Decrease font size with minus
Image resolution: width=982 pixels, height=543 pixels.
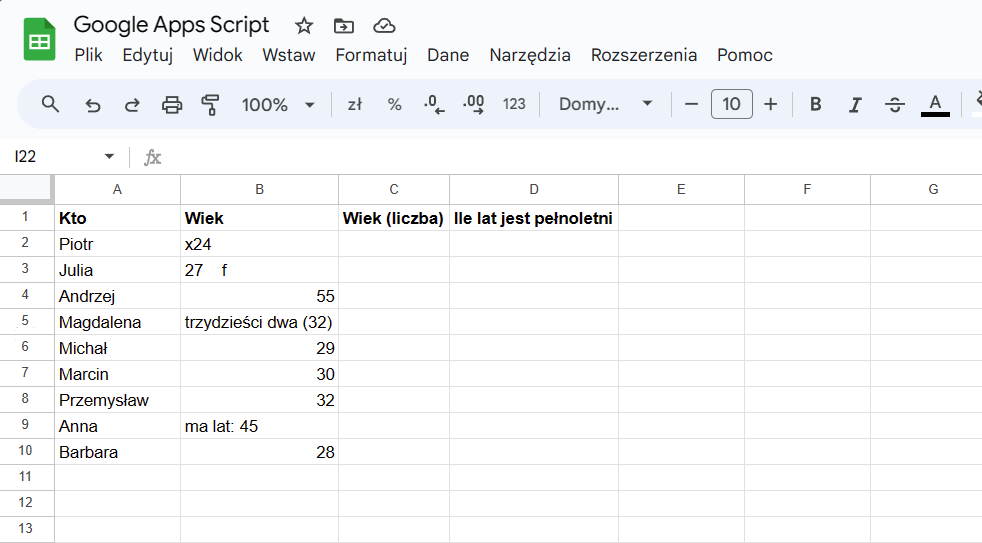coord(691,104)
